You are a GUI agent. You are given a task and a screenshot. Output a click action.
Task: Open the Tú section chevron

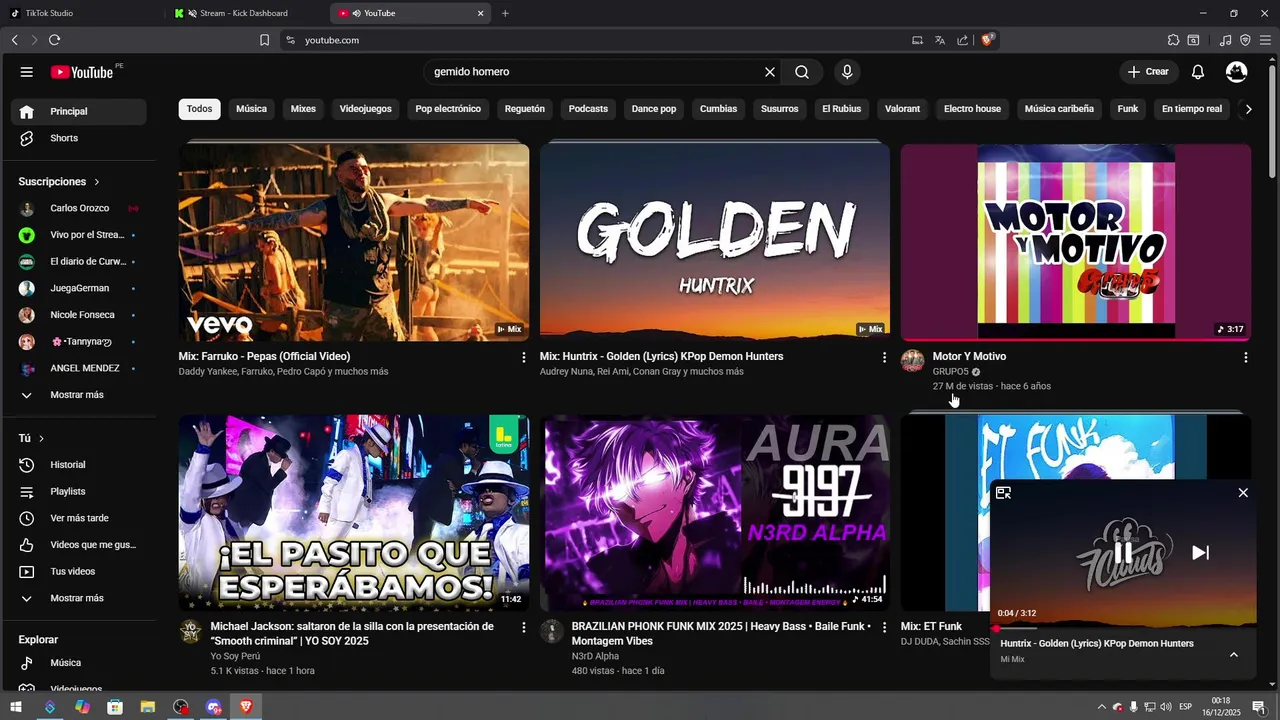pyautogui.click(x=41, y=439)
